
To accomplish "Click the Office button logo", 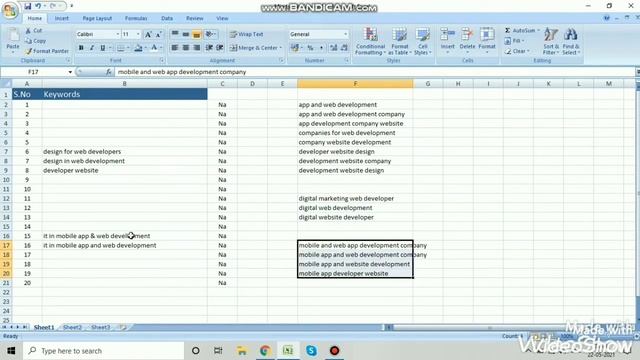I will pos(9,10).
